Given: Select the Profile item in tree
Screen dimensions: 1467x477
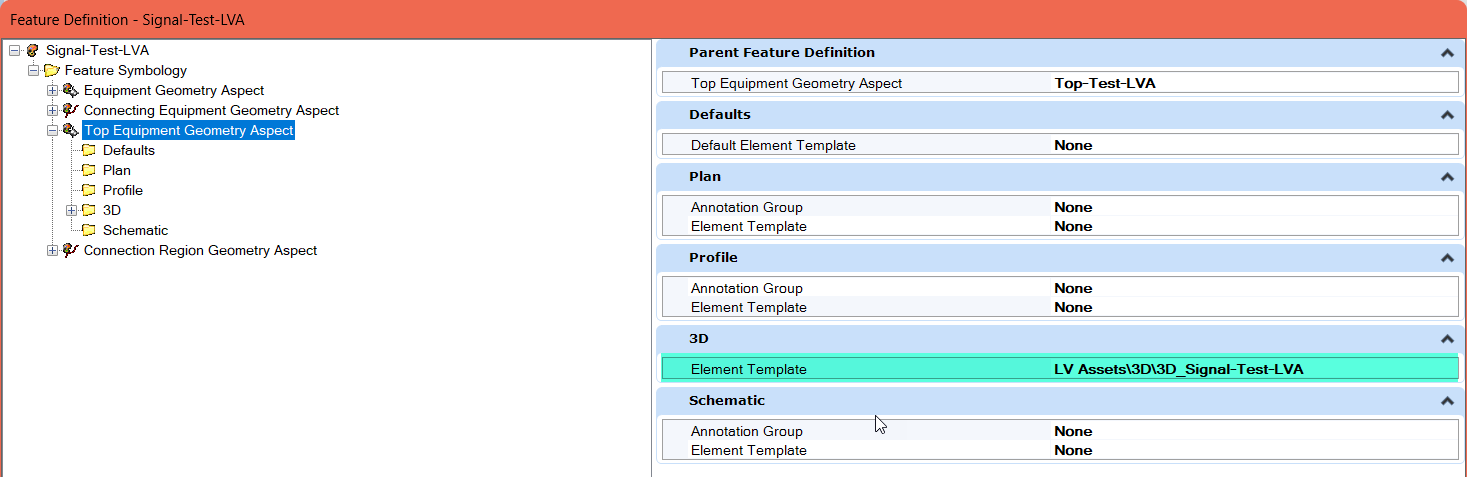Looking at the screenshot, I should point(122,190).
